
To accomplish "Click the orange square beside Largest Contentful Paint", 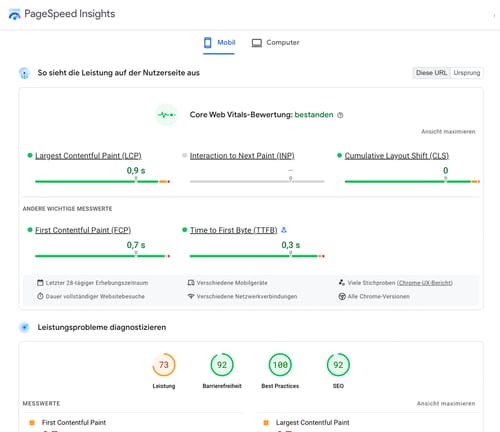I will [x=266, y=423].
